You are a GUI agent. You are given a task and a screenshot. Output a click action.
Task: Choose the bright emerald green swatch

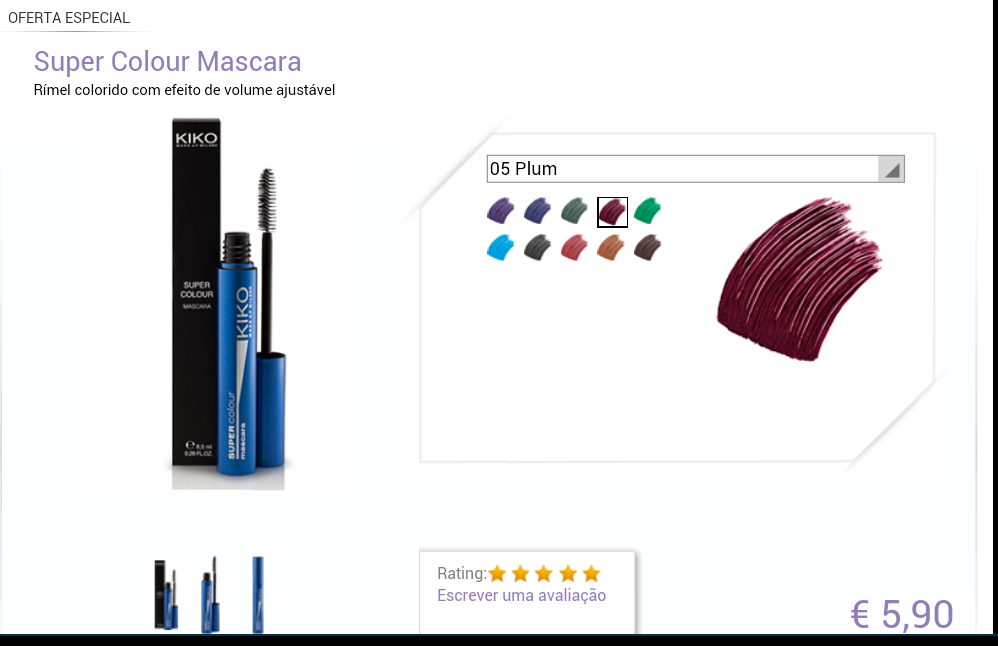click(x=648, y=211)
